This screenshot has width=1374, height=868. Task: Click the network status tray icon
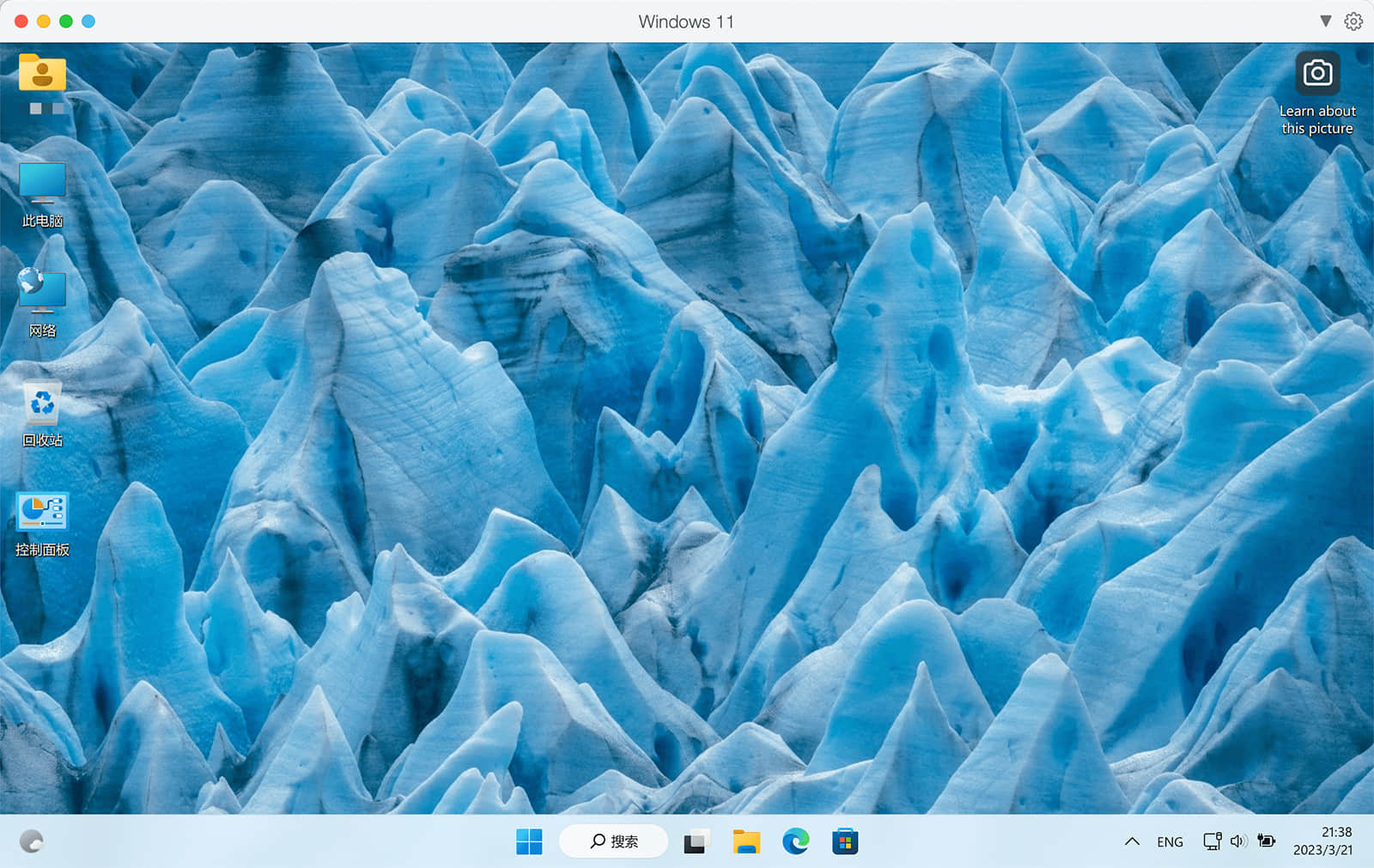click(x=1212, y=841)
